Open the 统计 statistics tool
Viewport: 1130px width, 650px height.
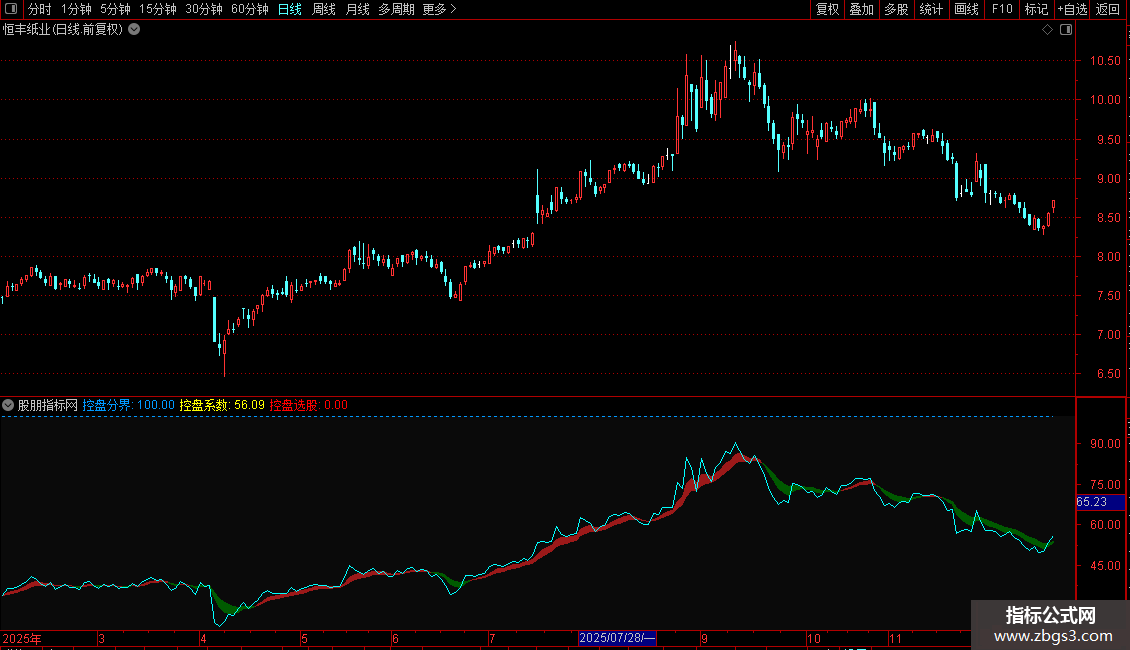[931, 9]
